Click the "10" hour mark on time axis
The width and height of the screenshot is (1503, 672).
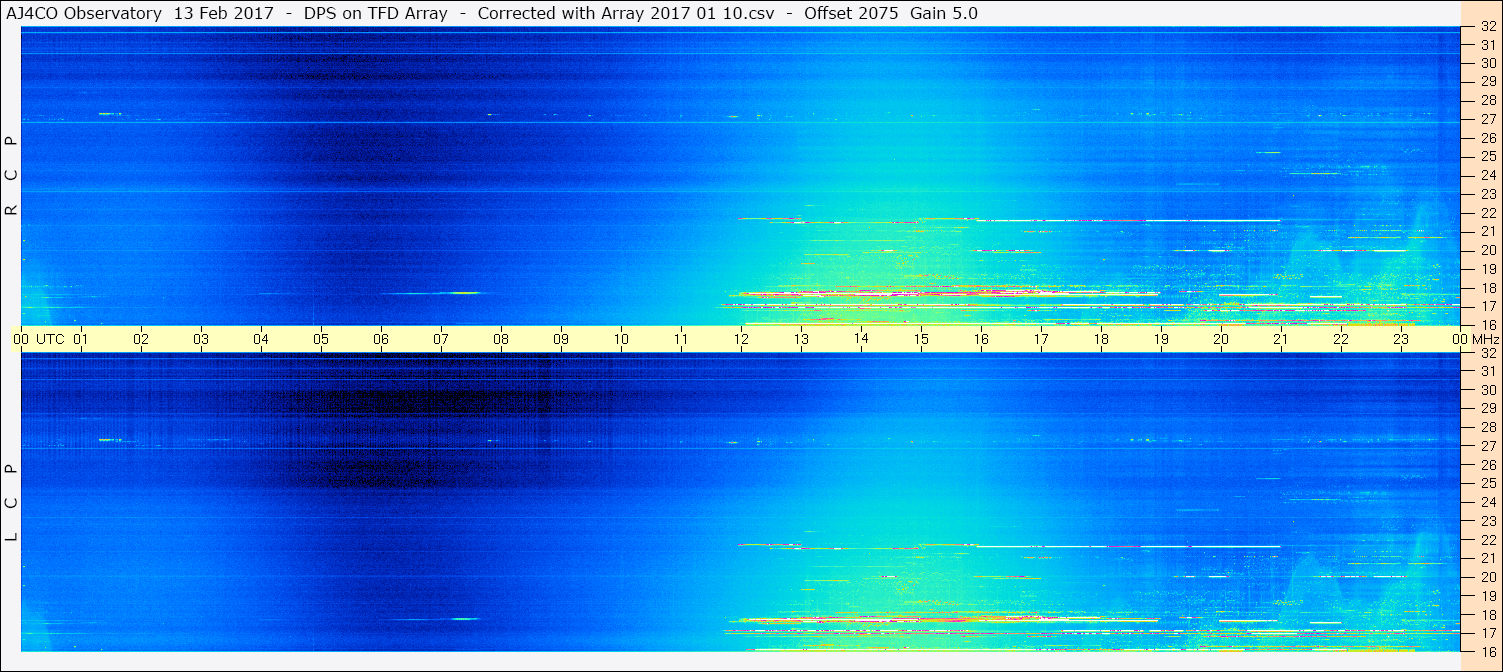coord(621,339)
